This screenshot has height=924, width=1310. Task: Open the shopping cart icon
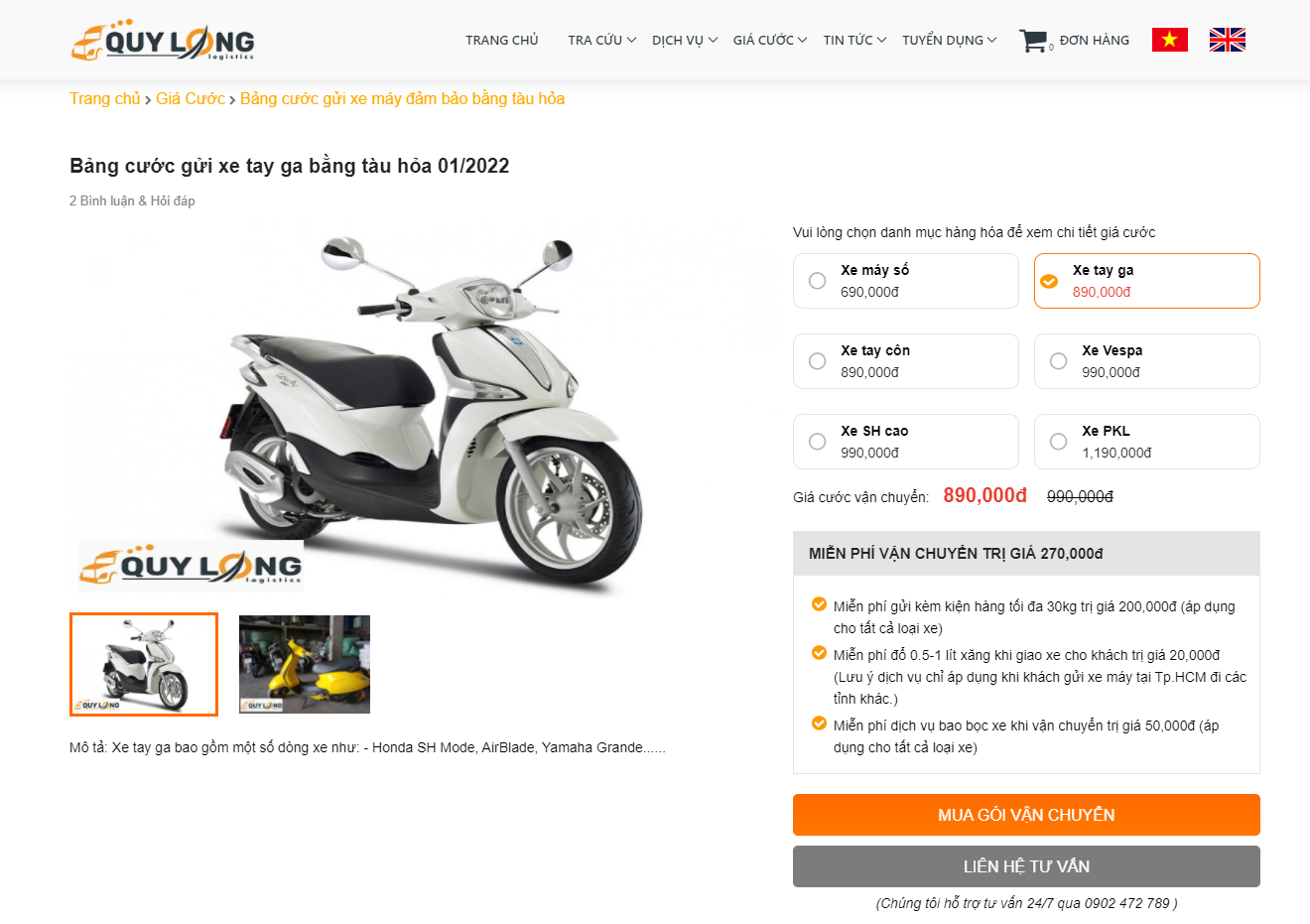[1033, 41]
